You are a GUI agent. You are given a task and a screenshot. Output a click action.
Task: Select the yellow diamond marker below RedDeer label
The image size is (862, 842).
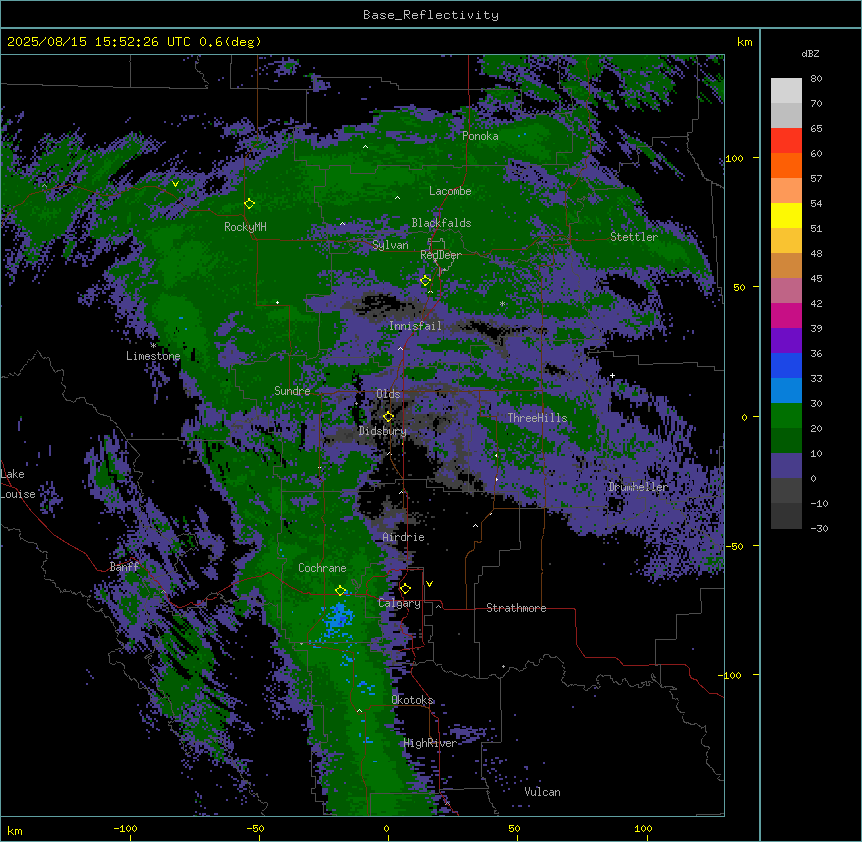click(x=426, y=281)
